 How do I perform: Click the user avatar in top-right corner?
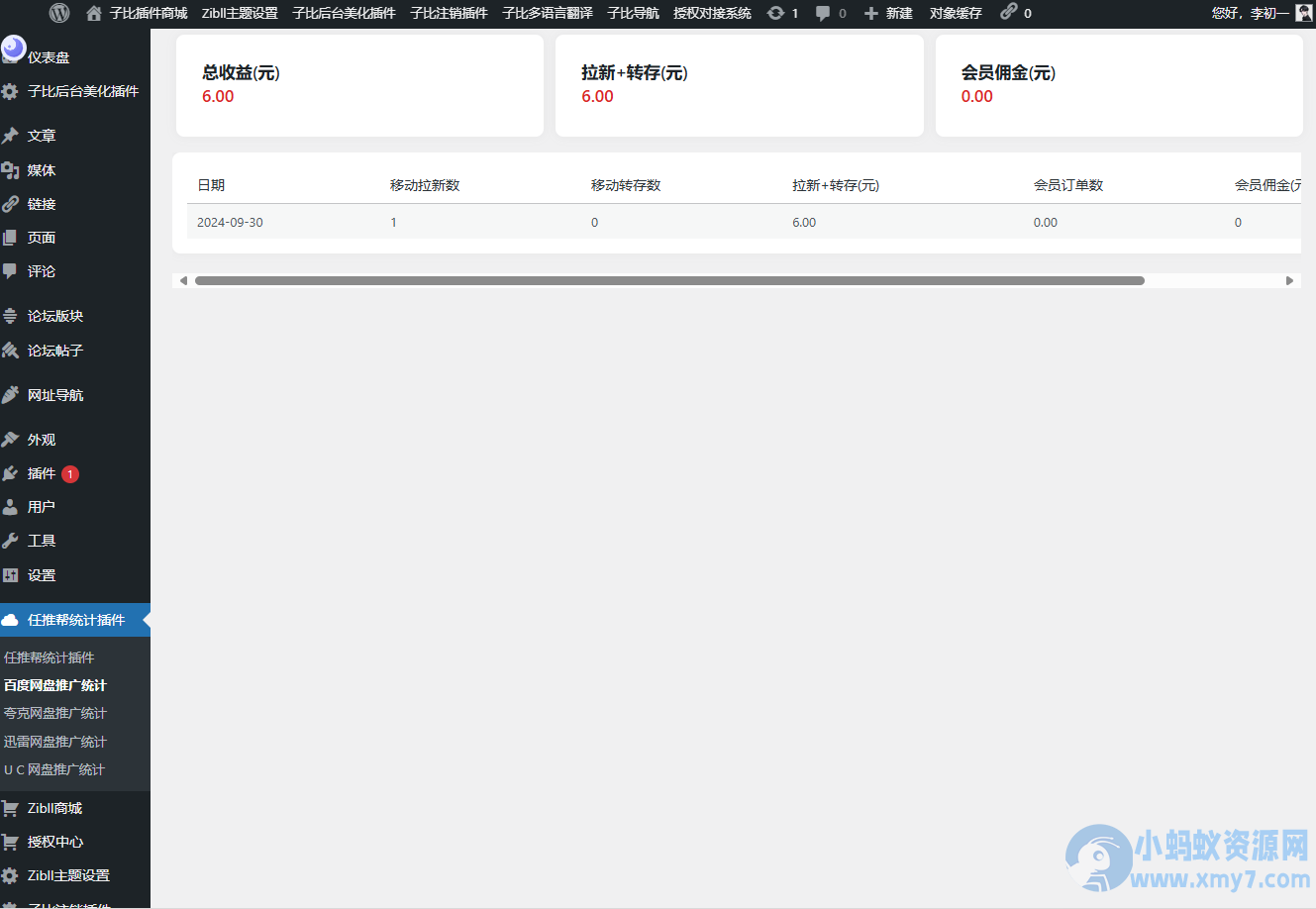pos(1304,12)
